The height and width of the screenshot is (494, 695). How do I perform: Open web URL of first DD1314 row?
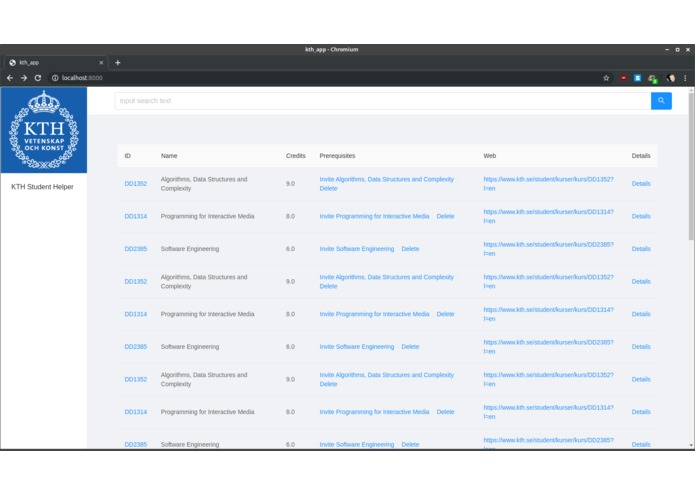point(548,217)
